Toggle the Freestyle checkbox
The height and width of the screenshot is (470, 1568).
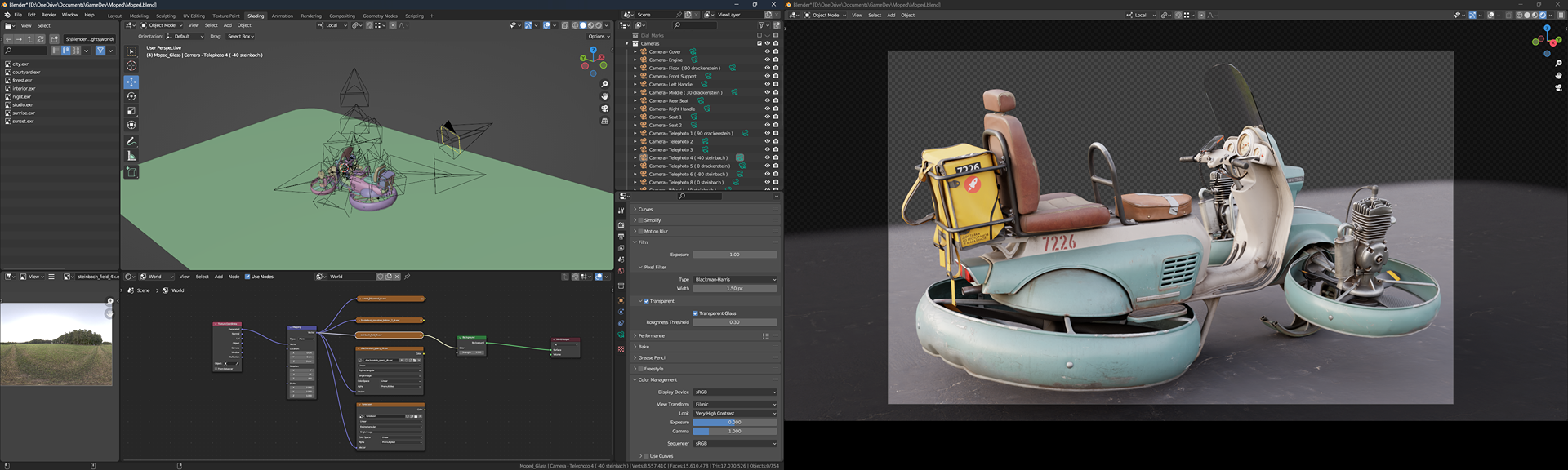pyautogui.click(x=640, y=369)
